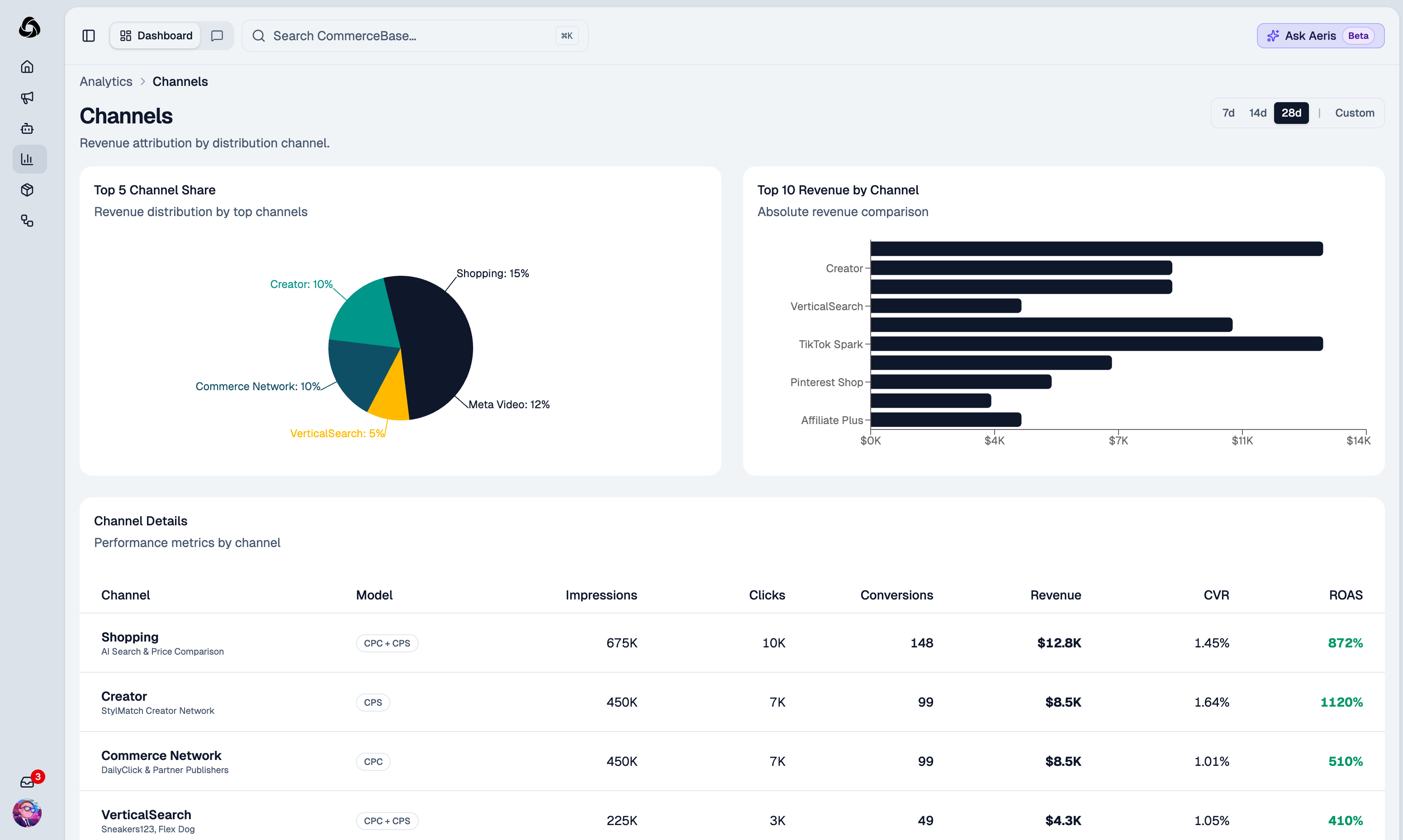Switch time range to 7d
The width and height of the screenshot is (1403, 840).
pyautogui.click(x=1228, y=113)
